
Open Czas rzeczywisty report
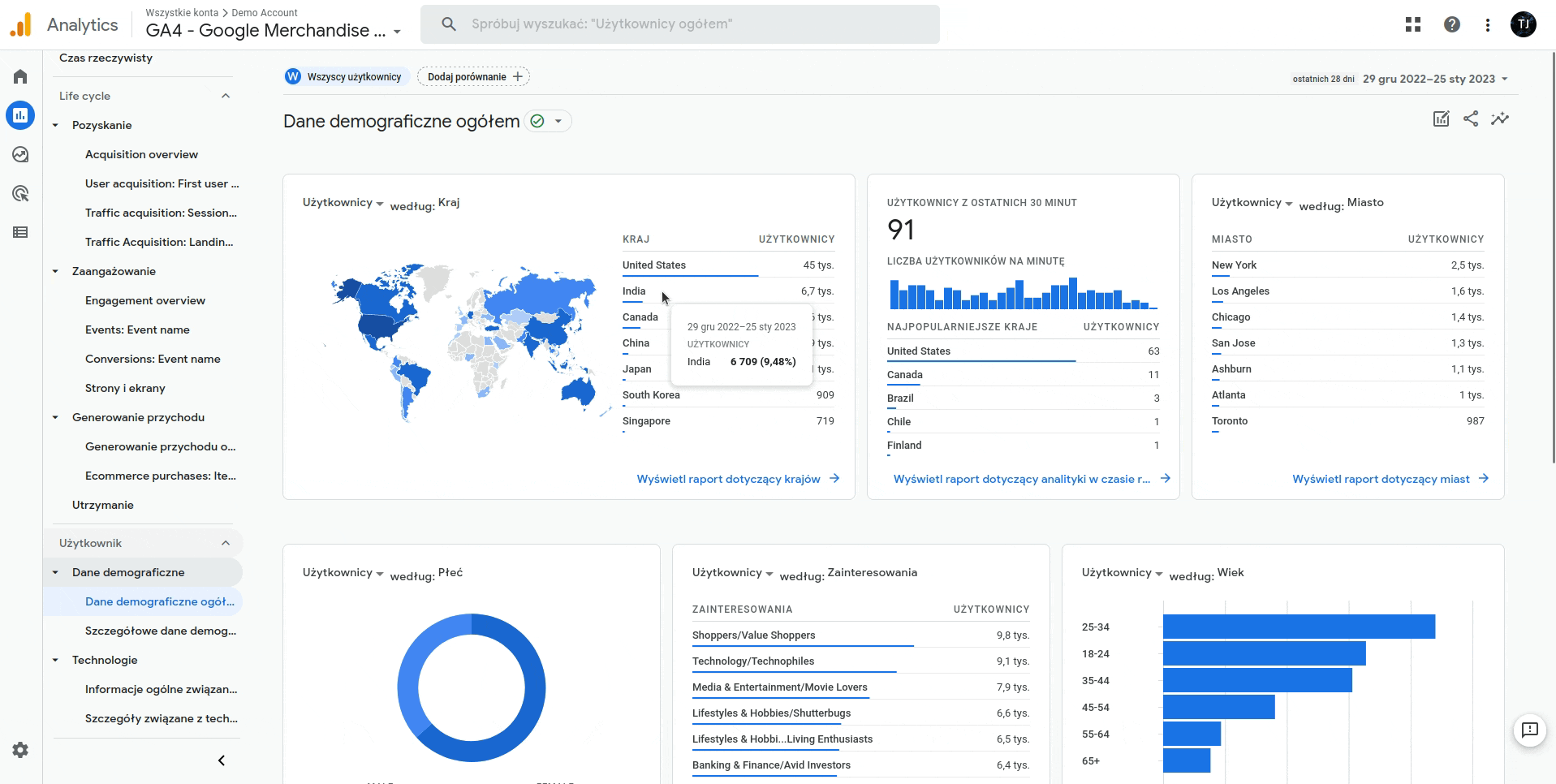coord(106,58)
